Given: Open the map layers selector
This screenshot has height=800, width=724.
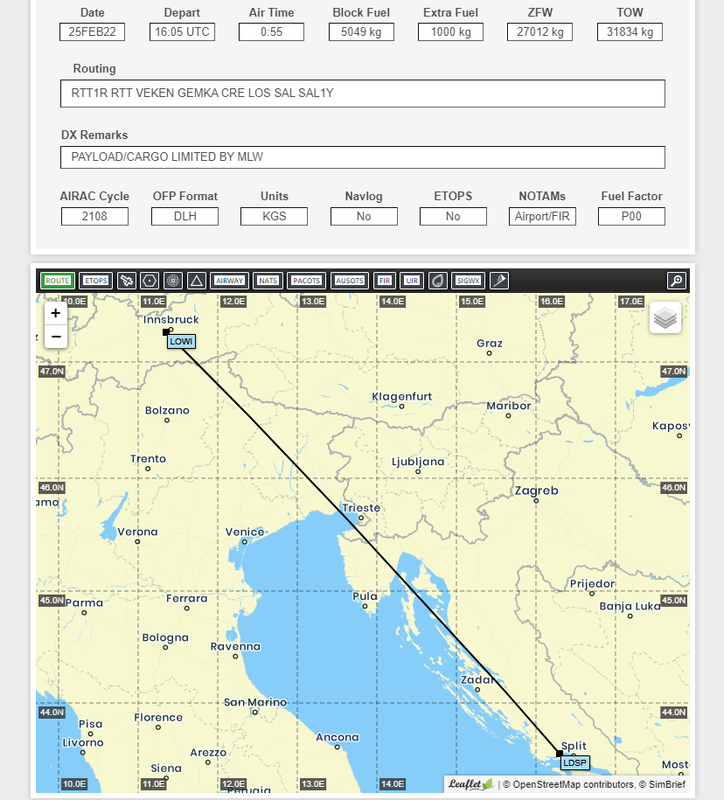Looking at the screenshot, I should pos(665,317).
